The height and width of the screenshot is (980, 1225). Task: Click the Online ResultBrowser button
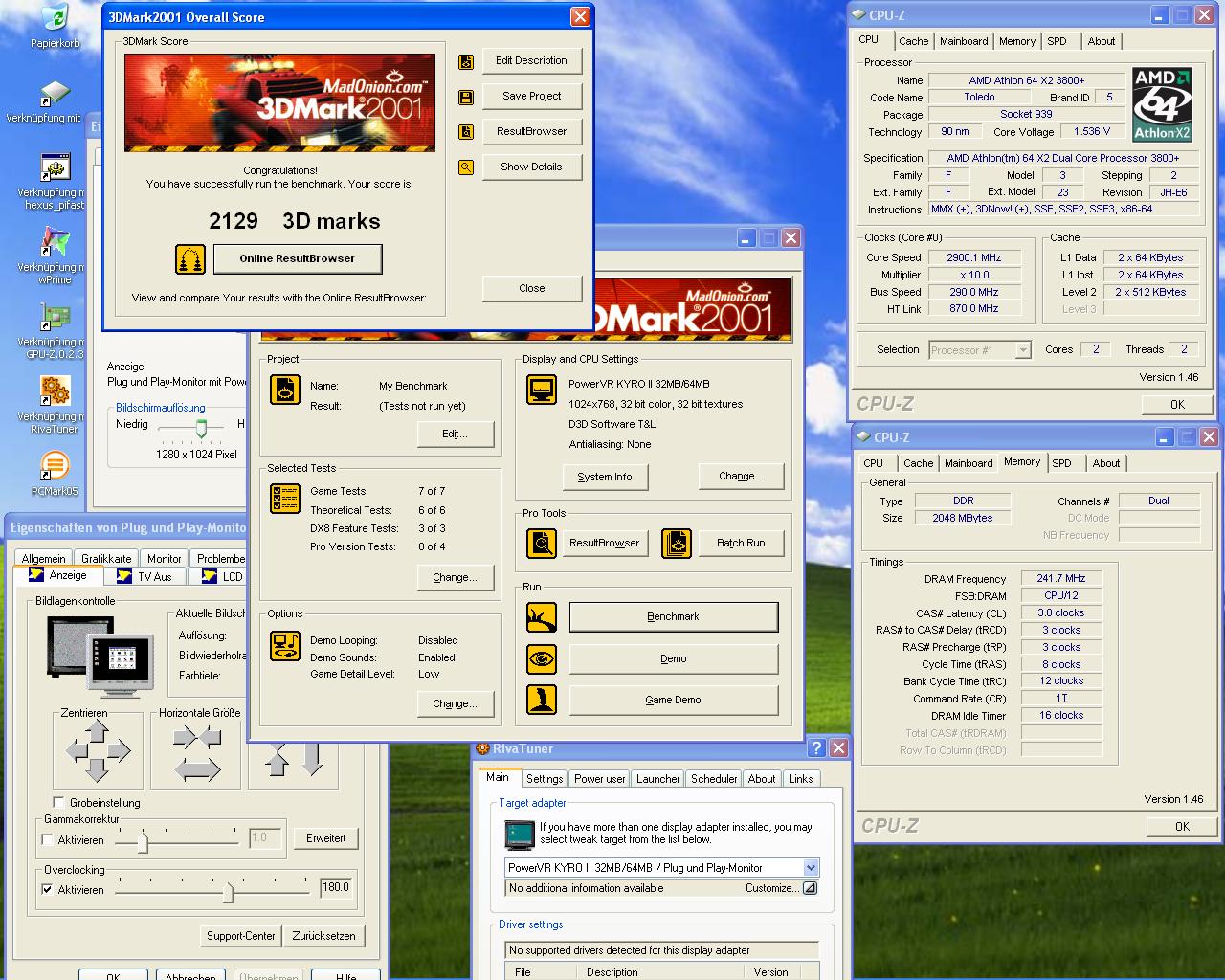point(297,258)
